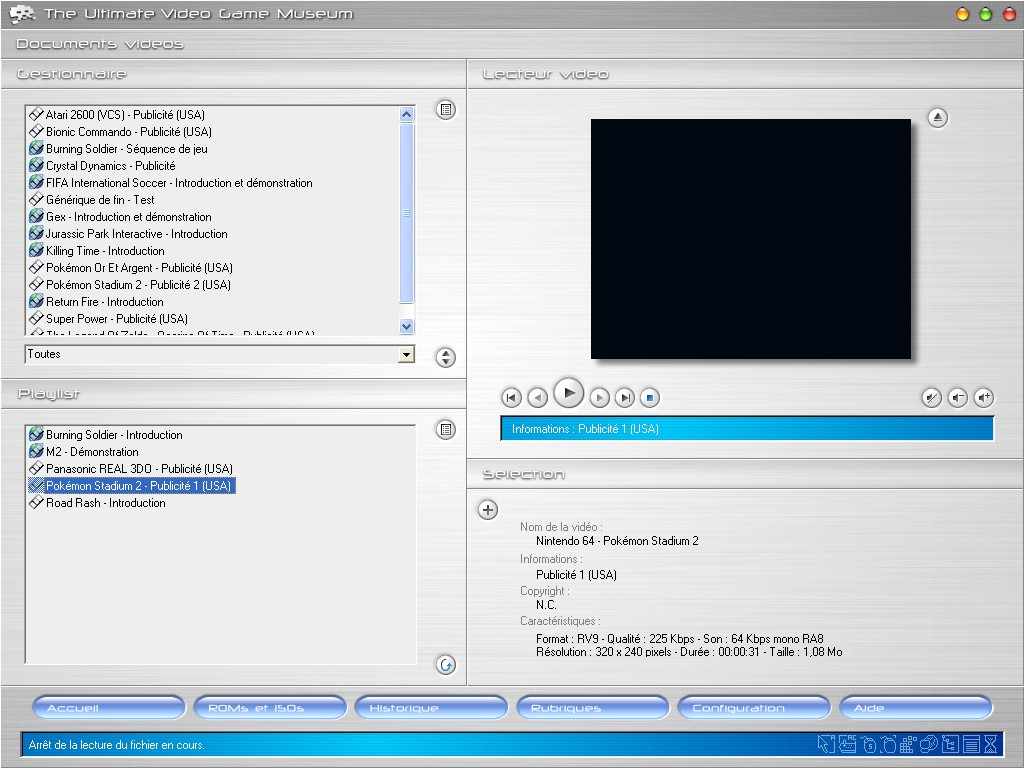Select Générique de fin - Test
This screenshot has width=1024, height=768.
pyautogui.click(x=91, y=199)
